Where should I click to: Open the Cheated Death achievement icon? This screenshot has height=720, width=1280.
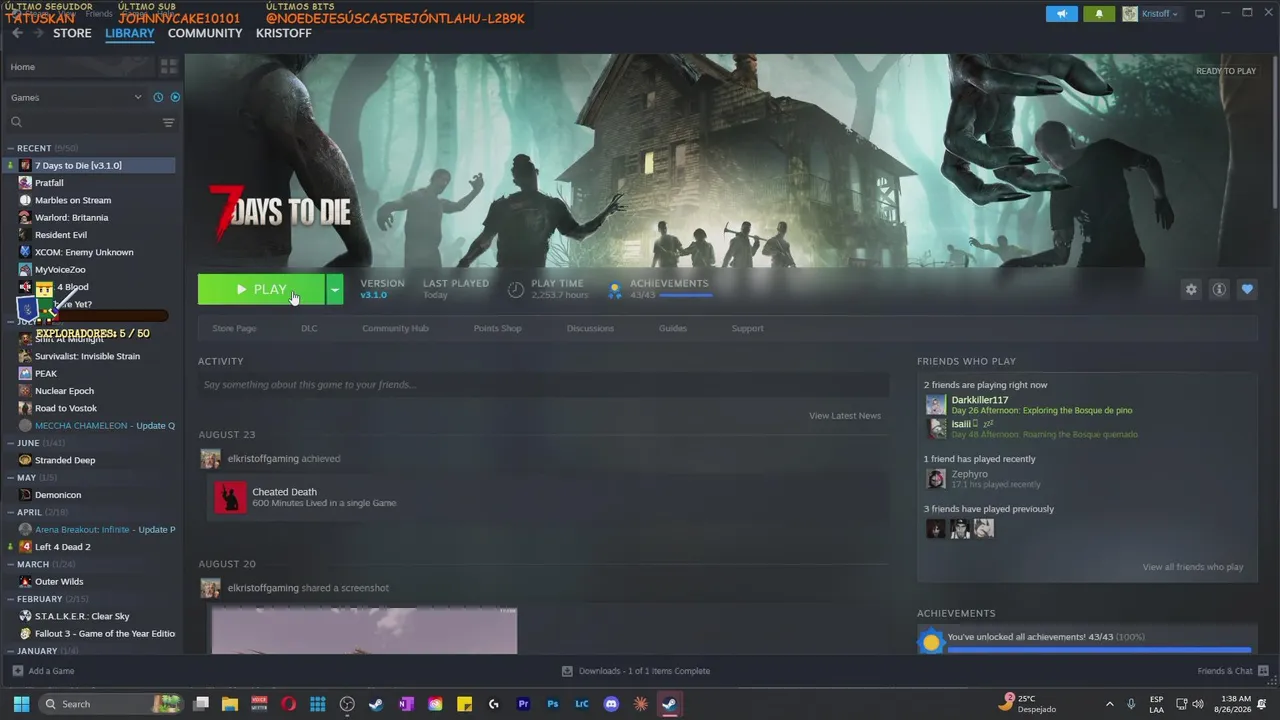(230, 497)
